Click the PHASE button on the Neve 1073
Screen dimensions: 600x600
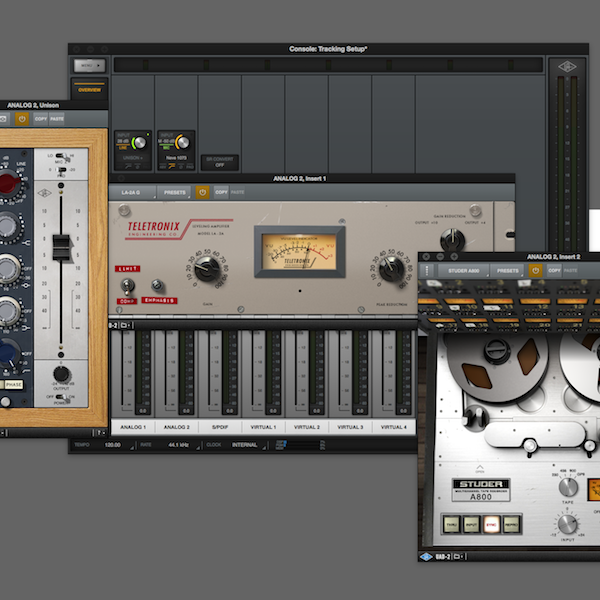click(x=13, y=385)
